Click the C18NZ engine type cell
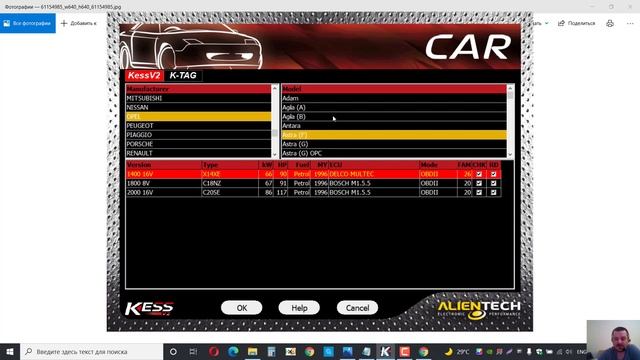 pyautogui.click(x=230, y=183)
